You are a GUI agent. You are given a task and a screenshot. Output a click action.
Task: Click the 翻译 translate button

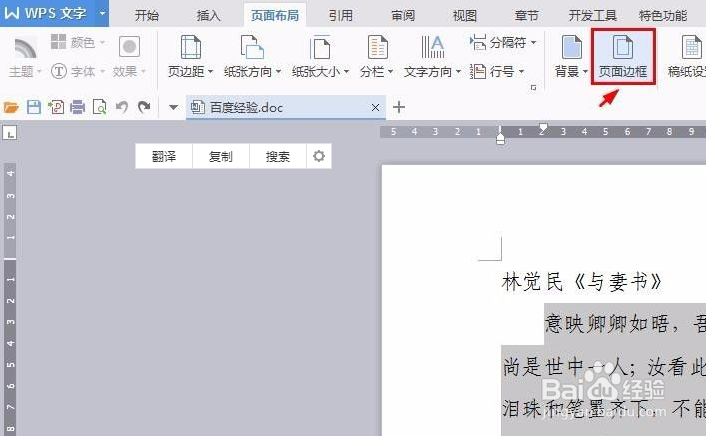coord(164,156)
